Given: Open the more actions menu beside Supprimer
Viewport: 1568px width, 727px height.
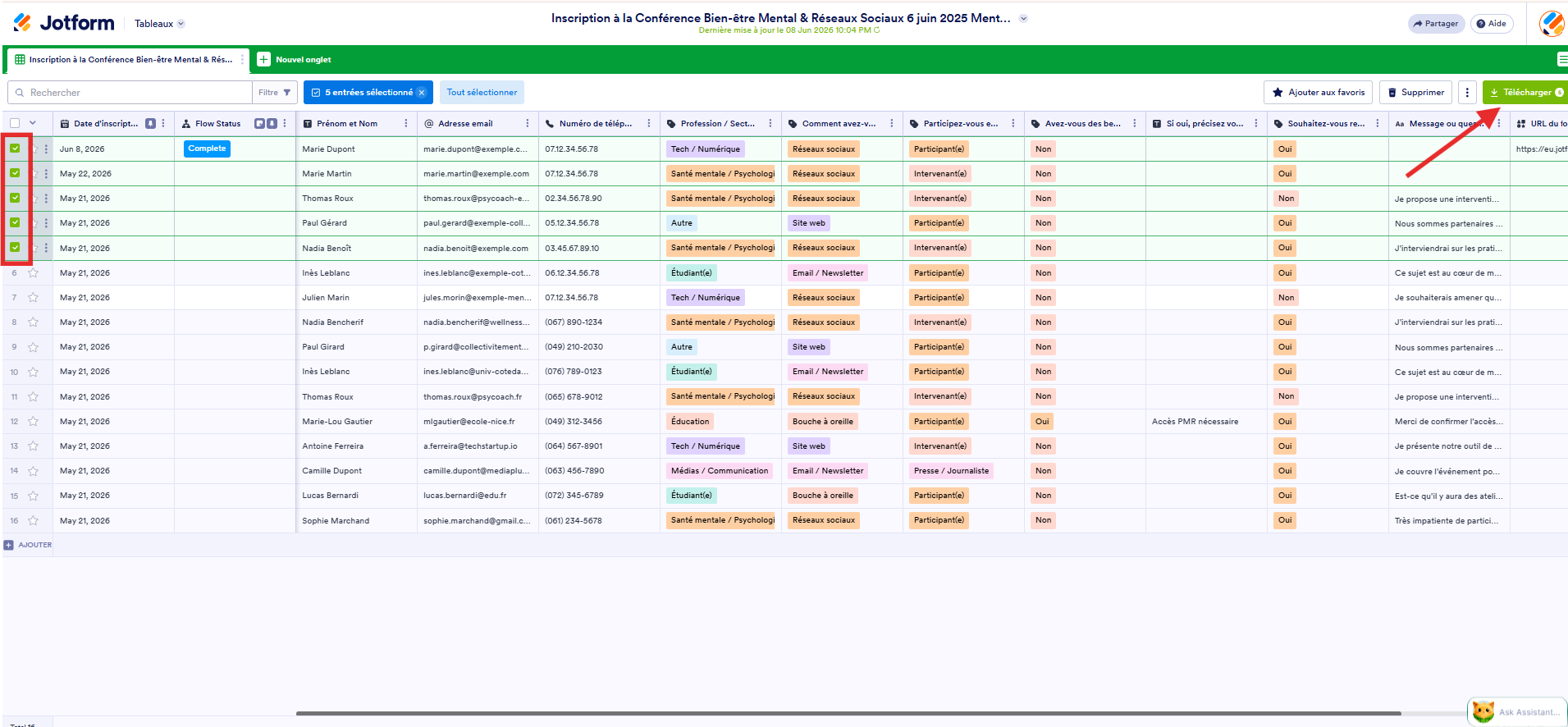Looking at the screenshot, I should point(1467,93).
